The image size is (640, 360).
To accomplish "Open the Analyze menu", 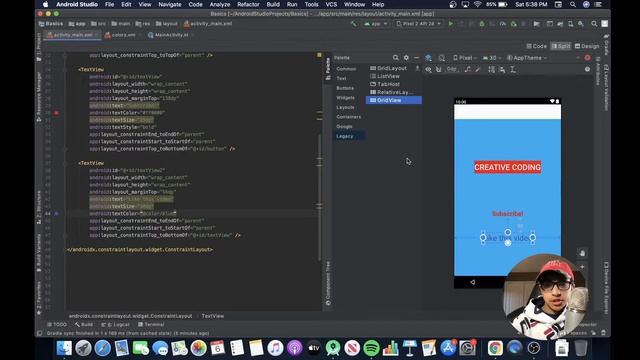I will pos(220,4).
